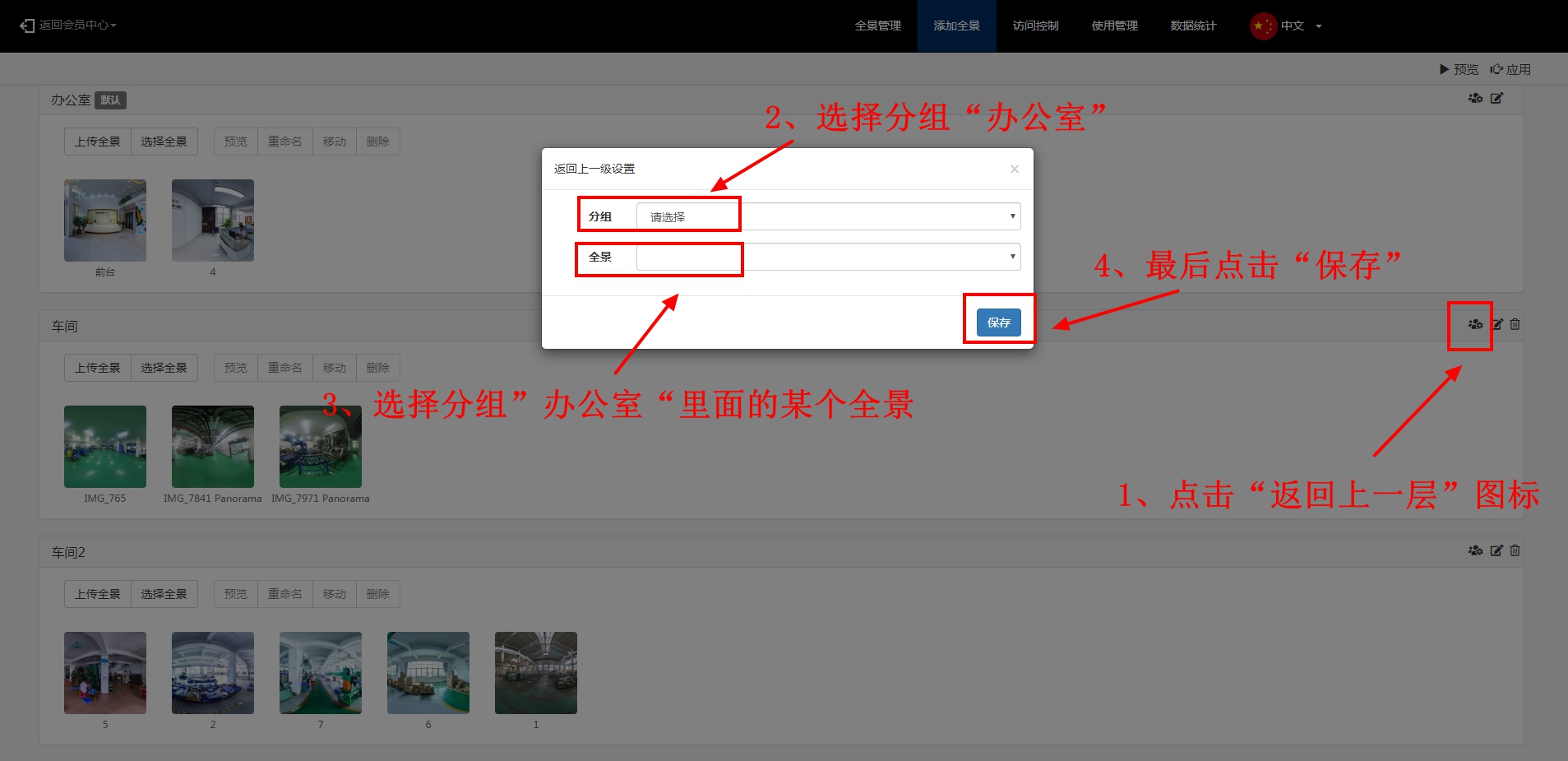Delete the 车间 group via trash icon
This screenshot has height=761, width=1568.
(1515, 324)
